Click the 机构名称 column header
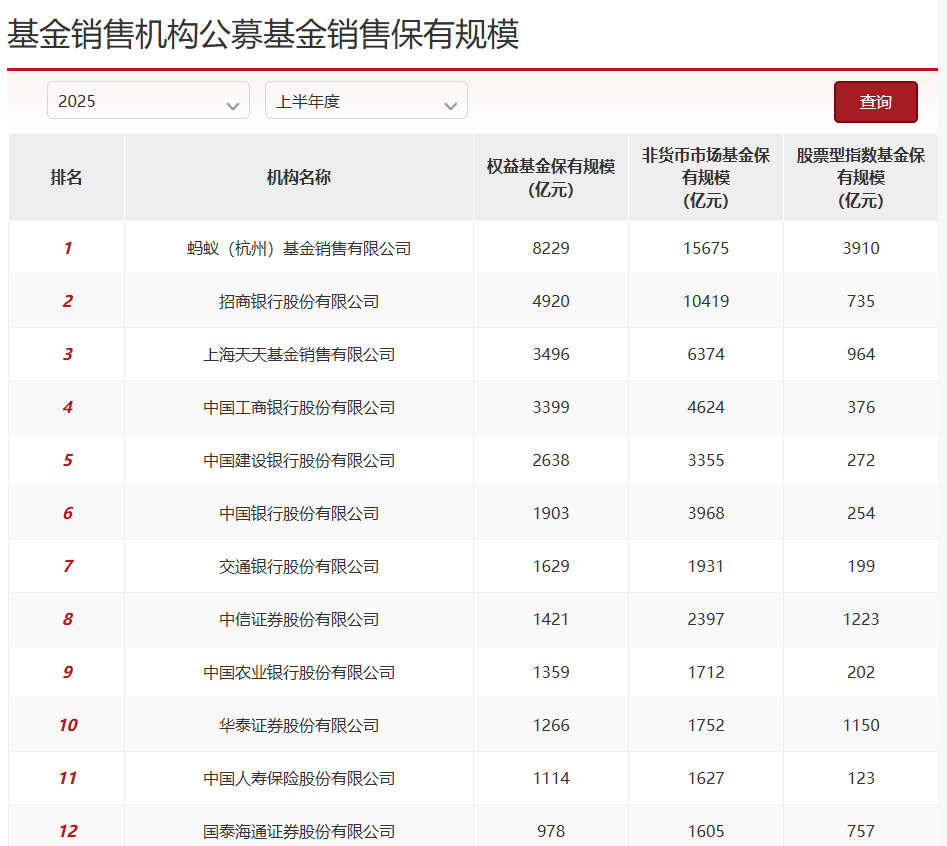Viewport: 947px width, 846px height. (x=298, y=178)
